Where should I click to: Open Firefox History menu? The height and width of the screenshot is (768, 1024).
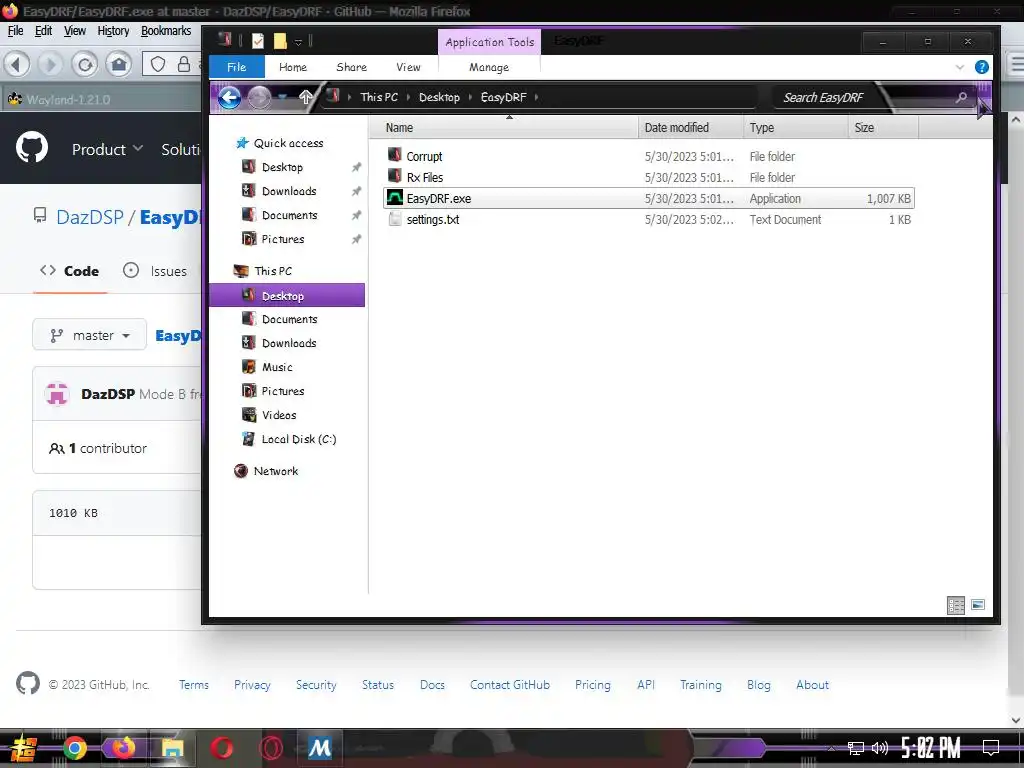click(113, 31)
